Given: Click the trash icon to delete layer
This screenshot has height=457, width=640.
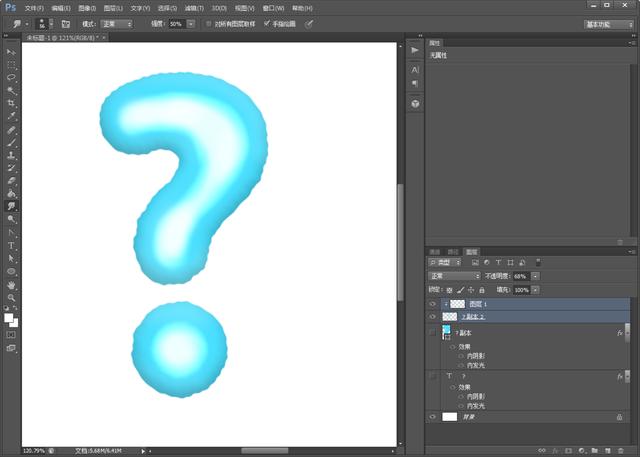Looking at the screenshot, I should [620, 450].
